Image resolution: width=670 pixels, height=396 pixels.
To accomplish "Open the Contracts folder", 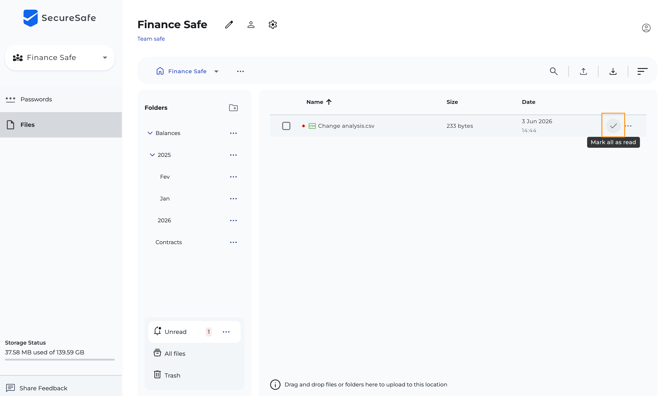I will coord(169,242).
